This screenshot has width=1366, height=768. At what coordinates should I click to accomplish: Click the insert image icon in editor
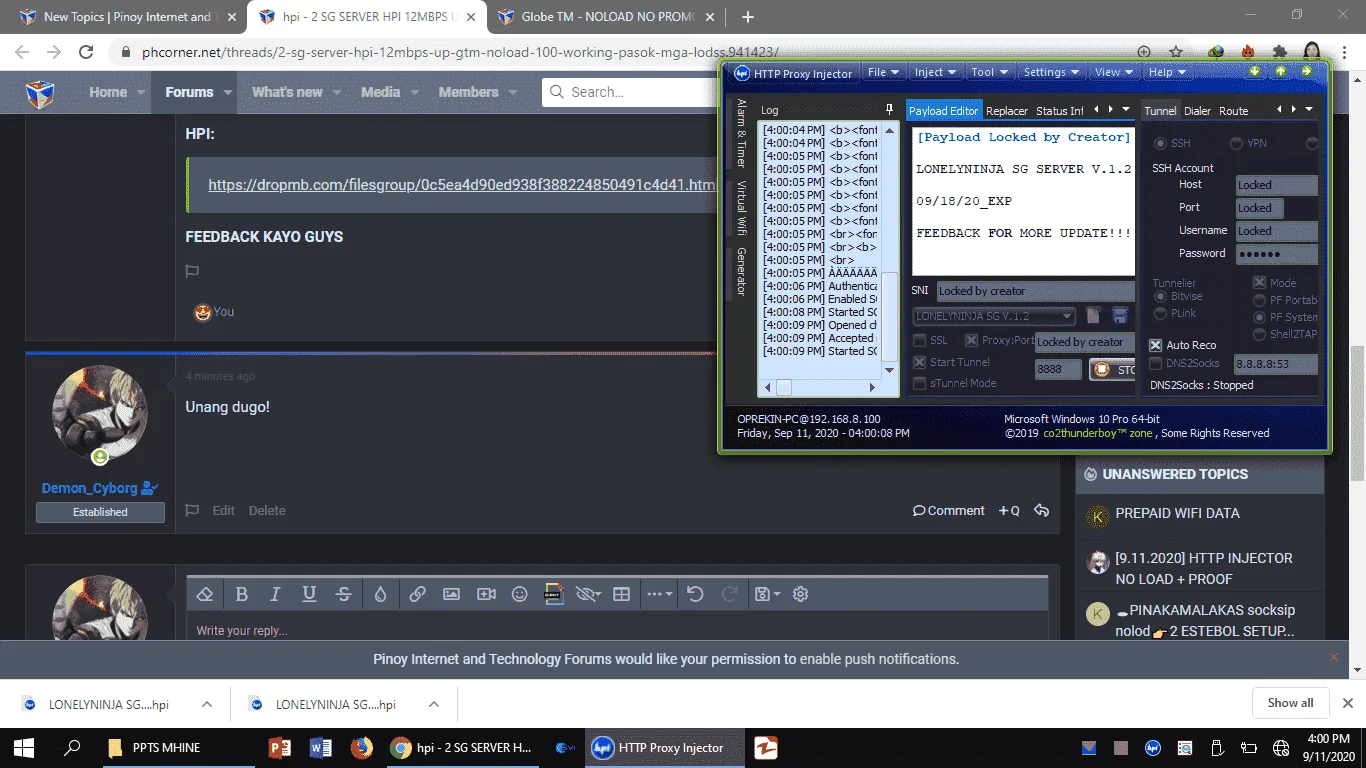tap(451, 594)
